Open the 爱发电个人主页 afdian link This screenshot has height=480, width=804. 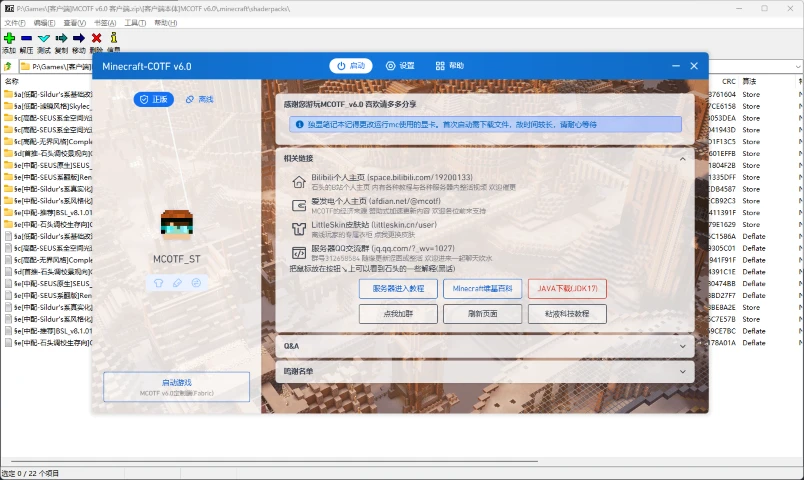tap(376, 201)
